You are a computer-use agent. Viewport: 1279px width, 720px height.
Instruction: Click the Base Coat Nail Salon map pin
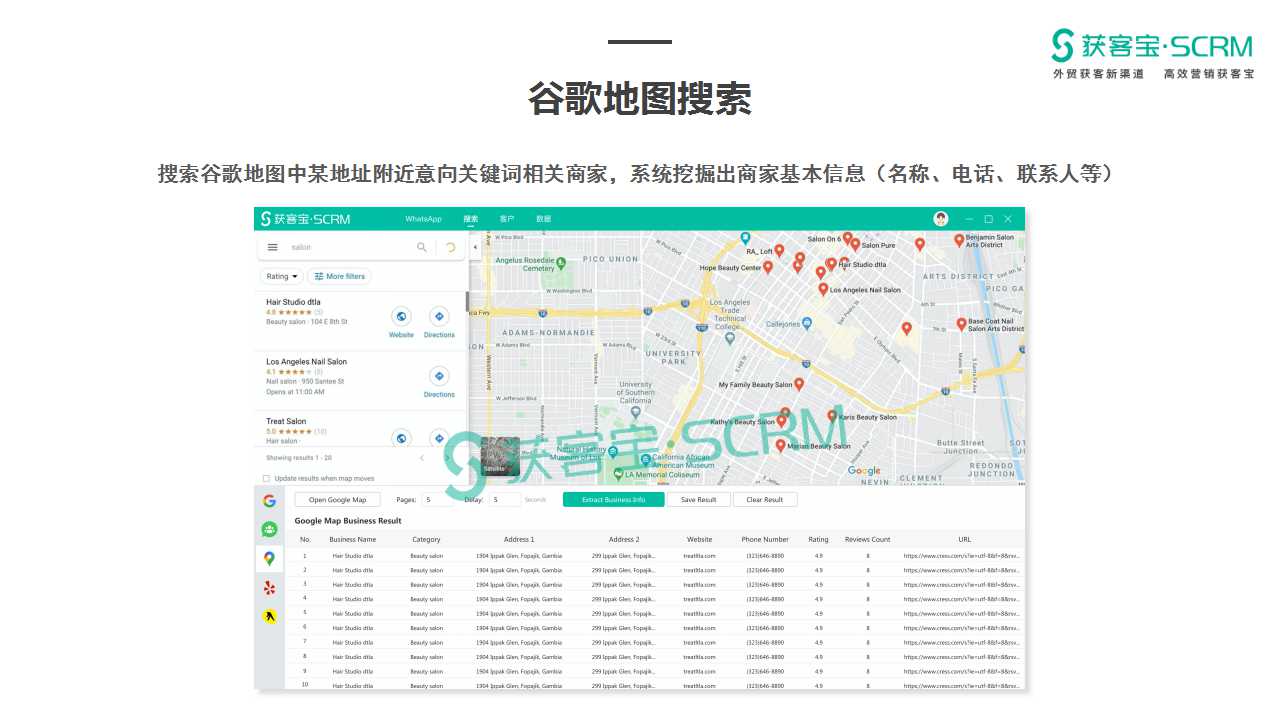(961, 324)
